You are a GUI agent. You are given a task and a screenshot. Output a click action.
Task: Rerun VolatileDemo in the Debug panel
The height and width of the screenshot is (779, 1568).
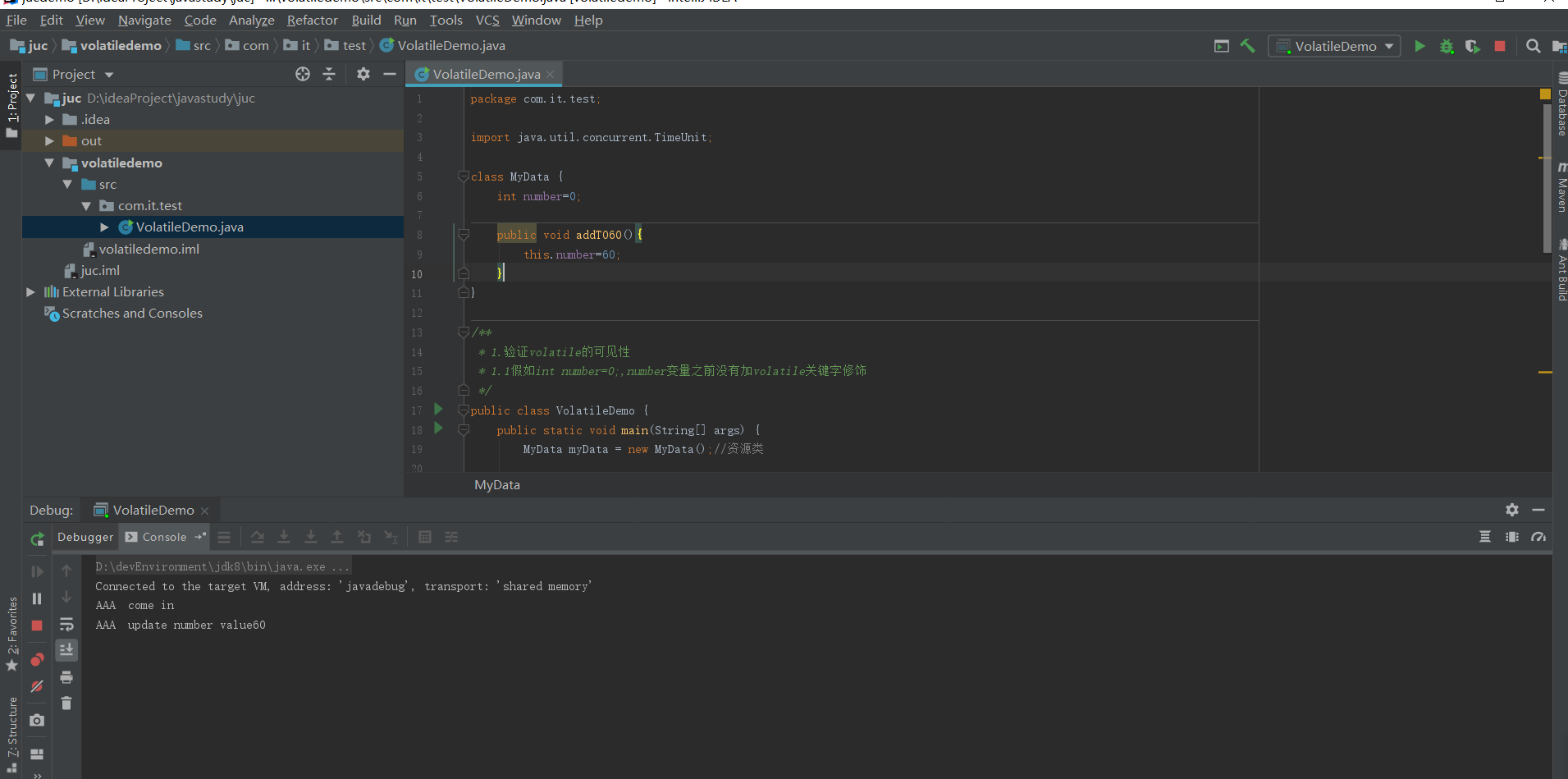37,539
